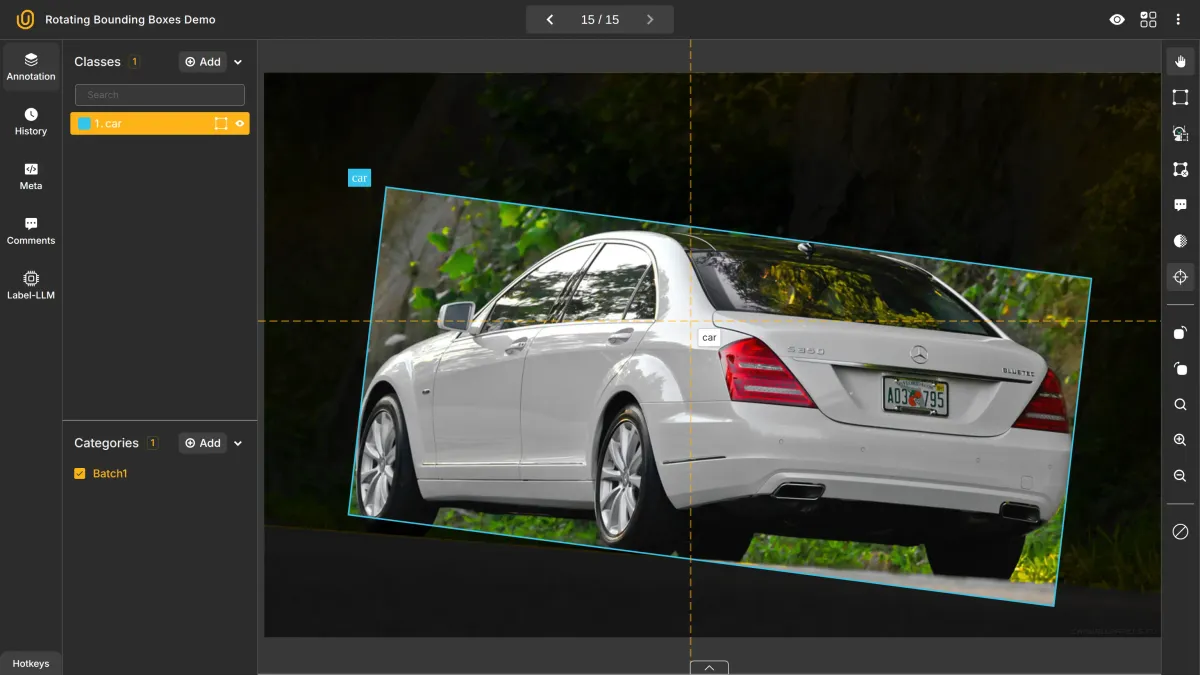Select the bounding box tool
The height and width of the screenshot is (675, 1200).
click(1180, 97)
